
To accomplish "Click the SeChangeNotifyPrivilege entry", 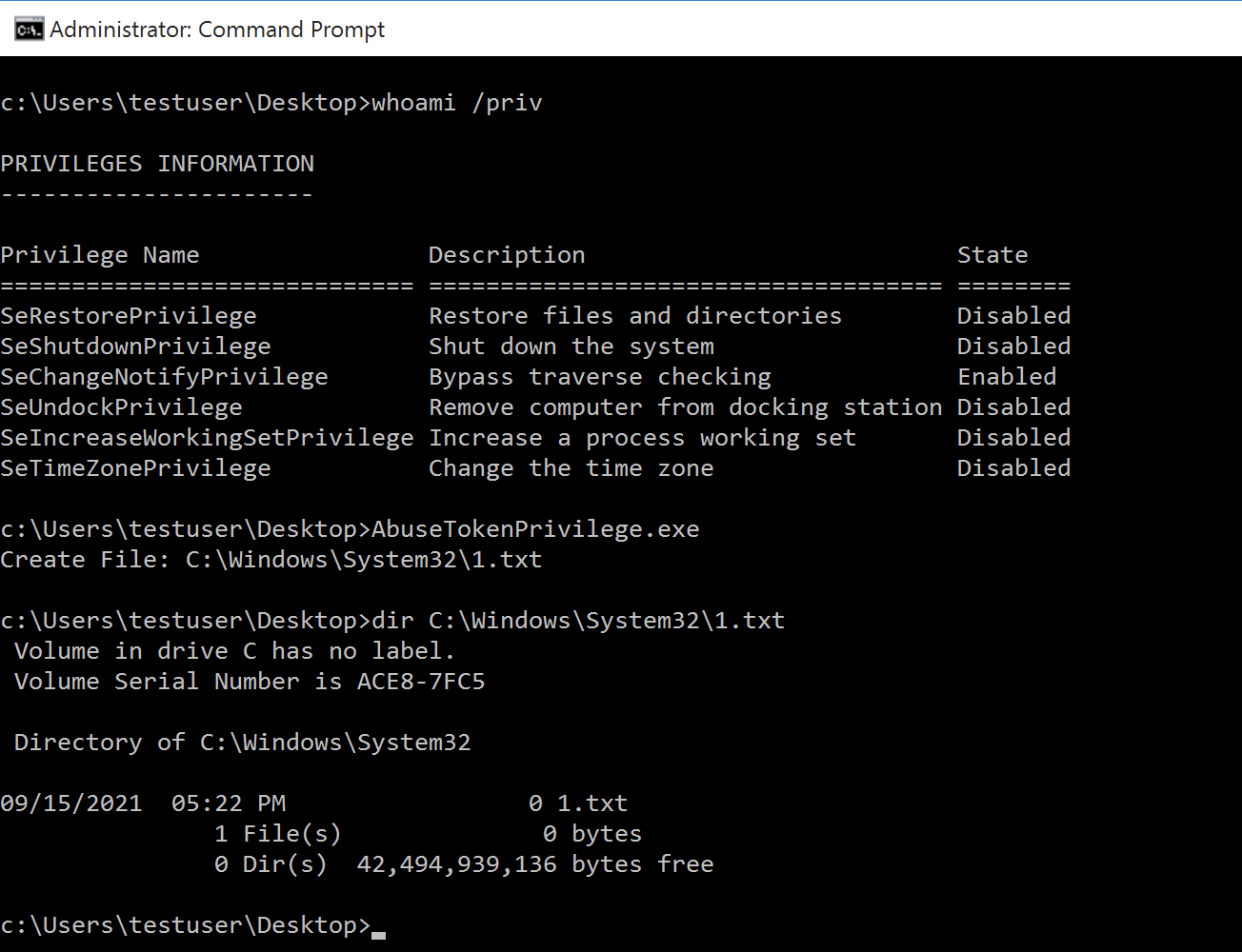I will coord(164,377).
